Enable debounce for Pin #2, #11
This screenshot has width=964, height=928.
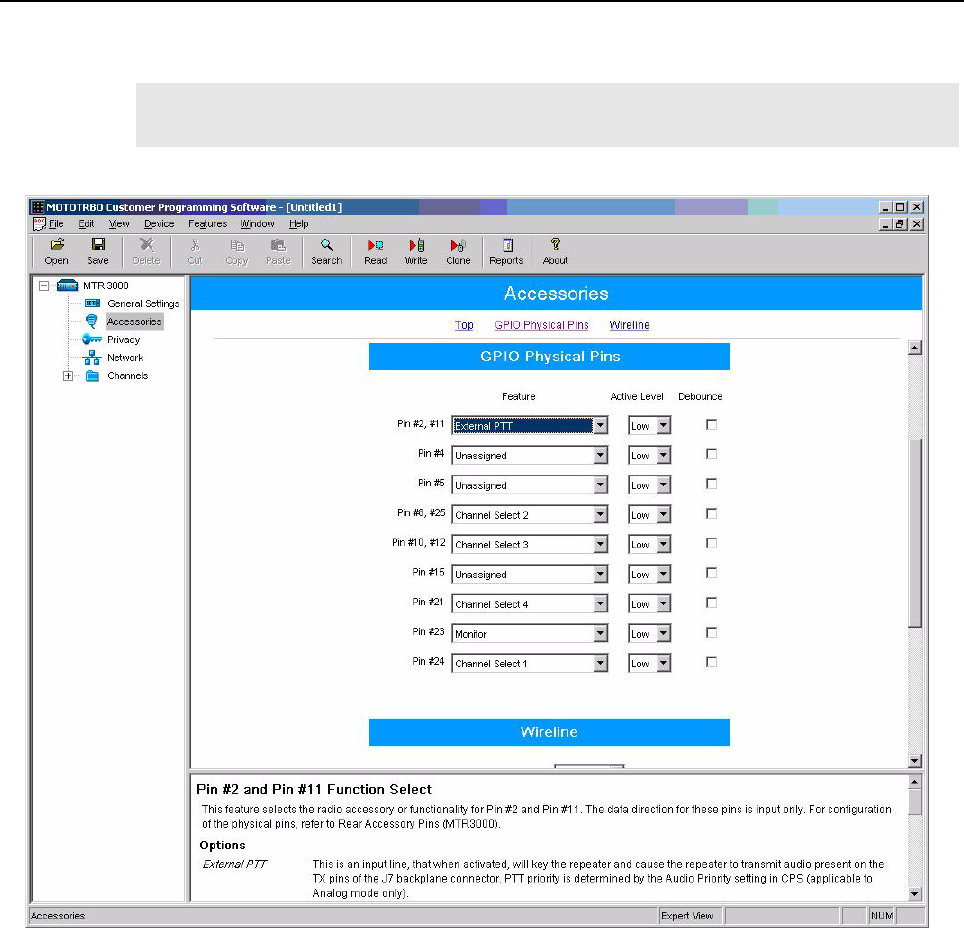click(711, 424)
